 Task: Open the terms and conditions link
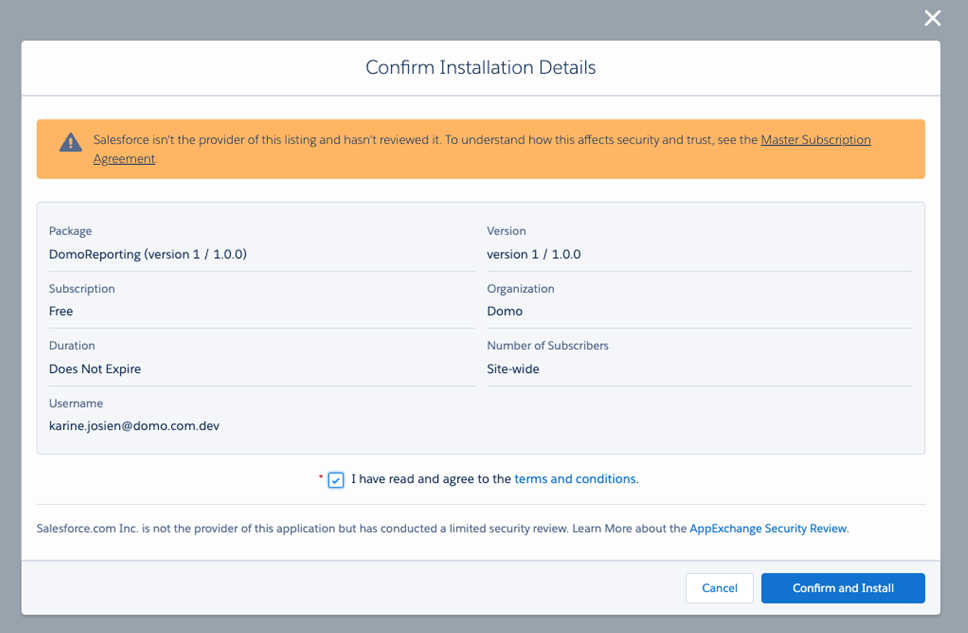(575, 479)
